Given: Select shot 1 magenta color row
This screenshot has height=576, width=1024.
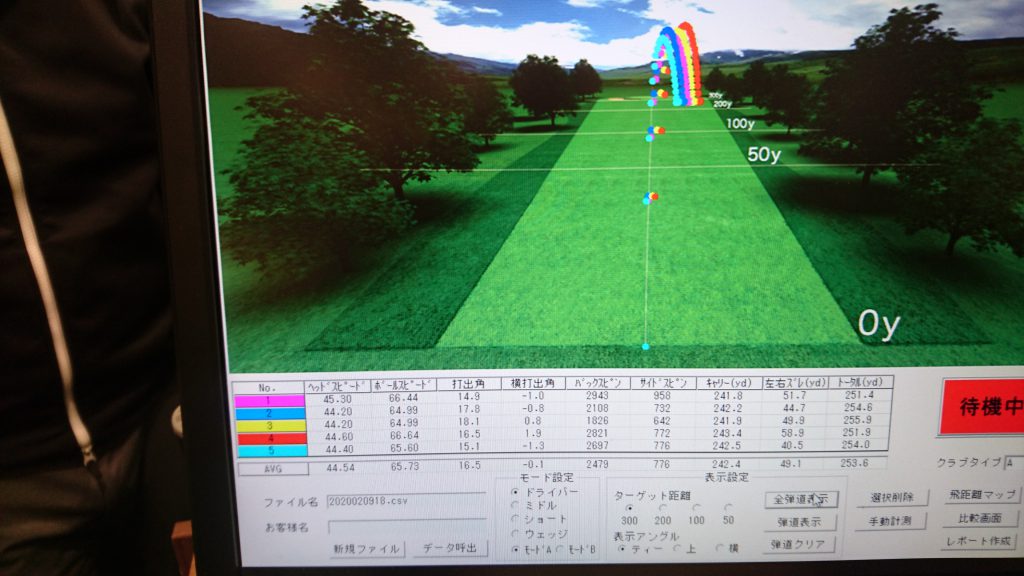Looking at the screenshot, I should [270, 400].
